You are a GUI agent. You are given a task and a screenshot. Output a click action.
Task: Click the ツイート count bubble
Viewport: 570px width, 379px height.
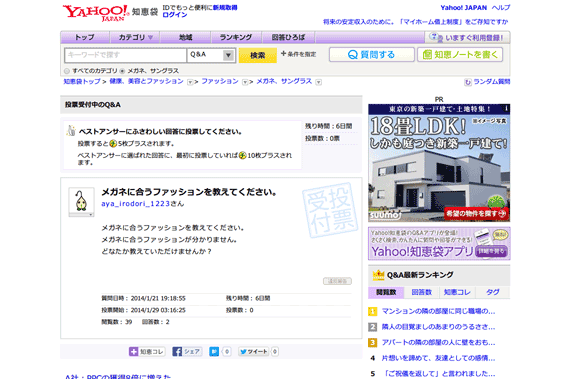click(x=275, y=351)
